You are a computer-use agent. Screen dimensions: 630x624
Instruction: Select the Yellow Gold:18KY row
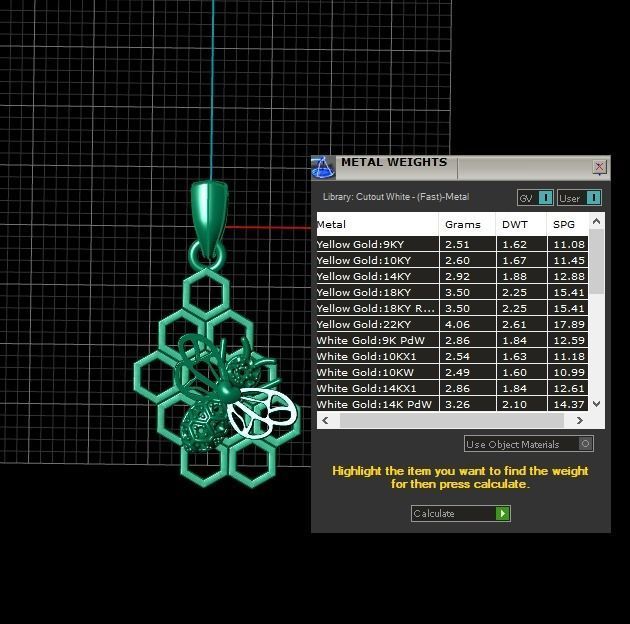(x=452, y=292)
